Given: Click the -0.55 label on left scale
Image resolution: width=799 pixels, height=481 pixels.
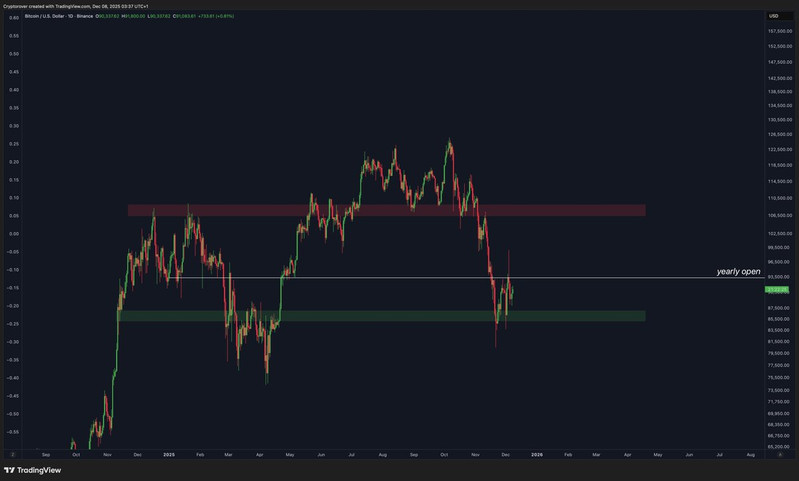Looking at the screenshot, I should 13,432.
